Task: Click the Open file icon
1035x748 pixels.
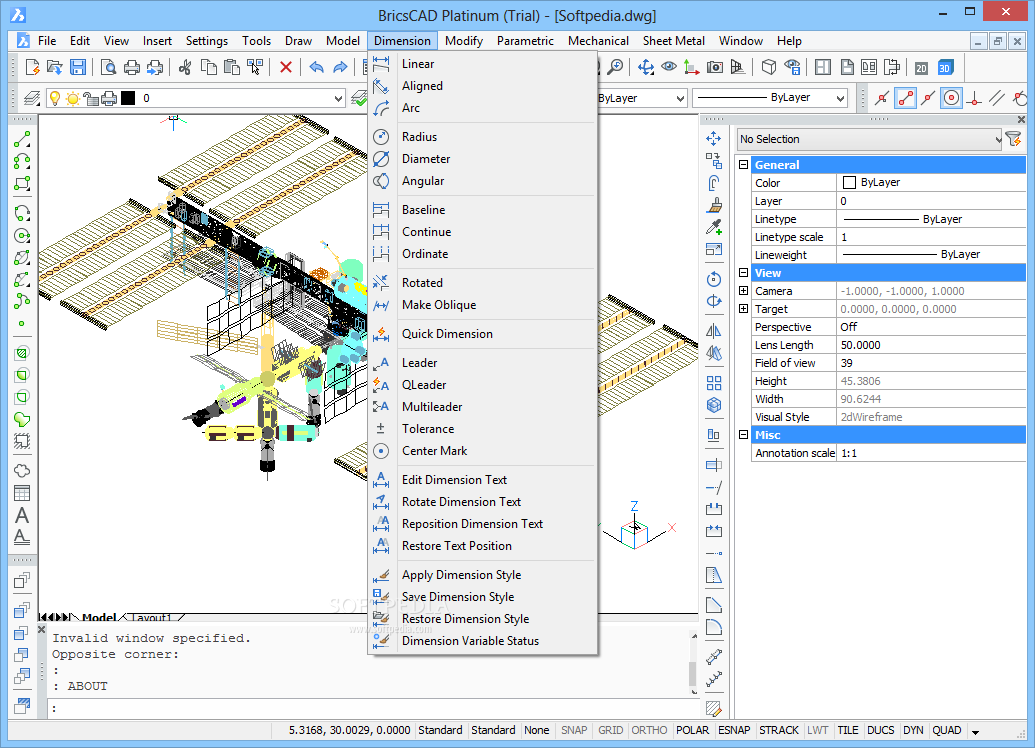Action: (x=54, y=67)
